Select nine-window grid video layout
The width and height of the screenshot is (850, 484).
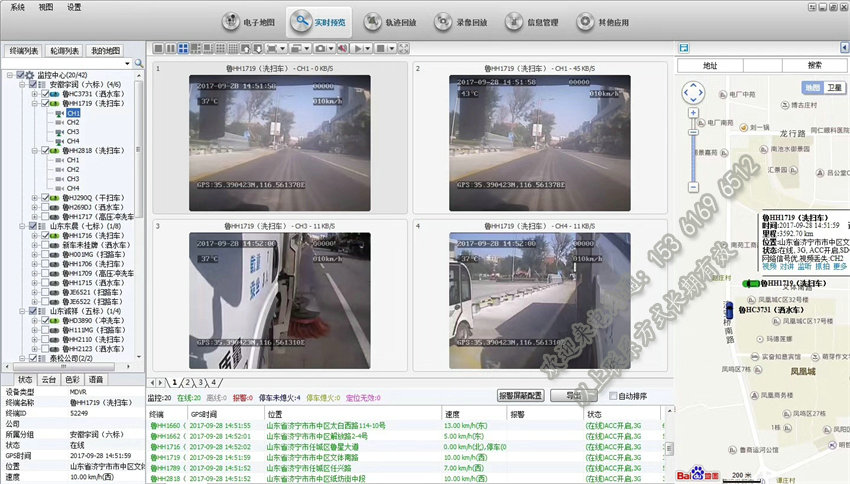pyautogui.click(x=221, y=48)
